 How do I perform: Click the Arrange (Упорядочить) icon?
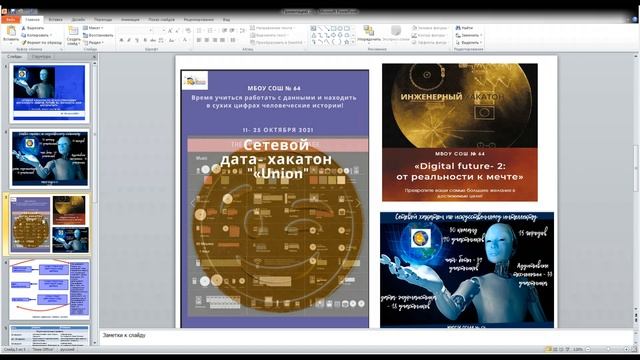click(x=369, y=31)
